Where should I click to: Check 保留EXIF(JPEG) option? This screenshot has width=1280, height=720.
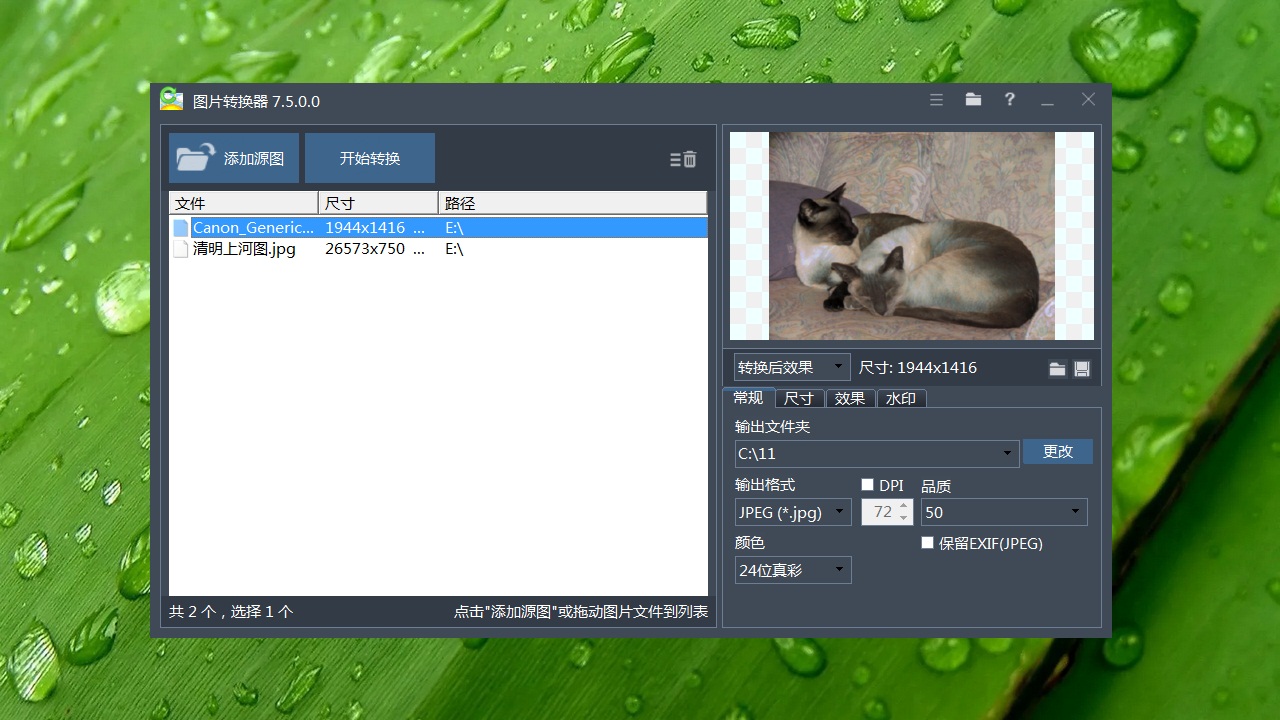pyautogui.click(x=927, y=543)
